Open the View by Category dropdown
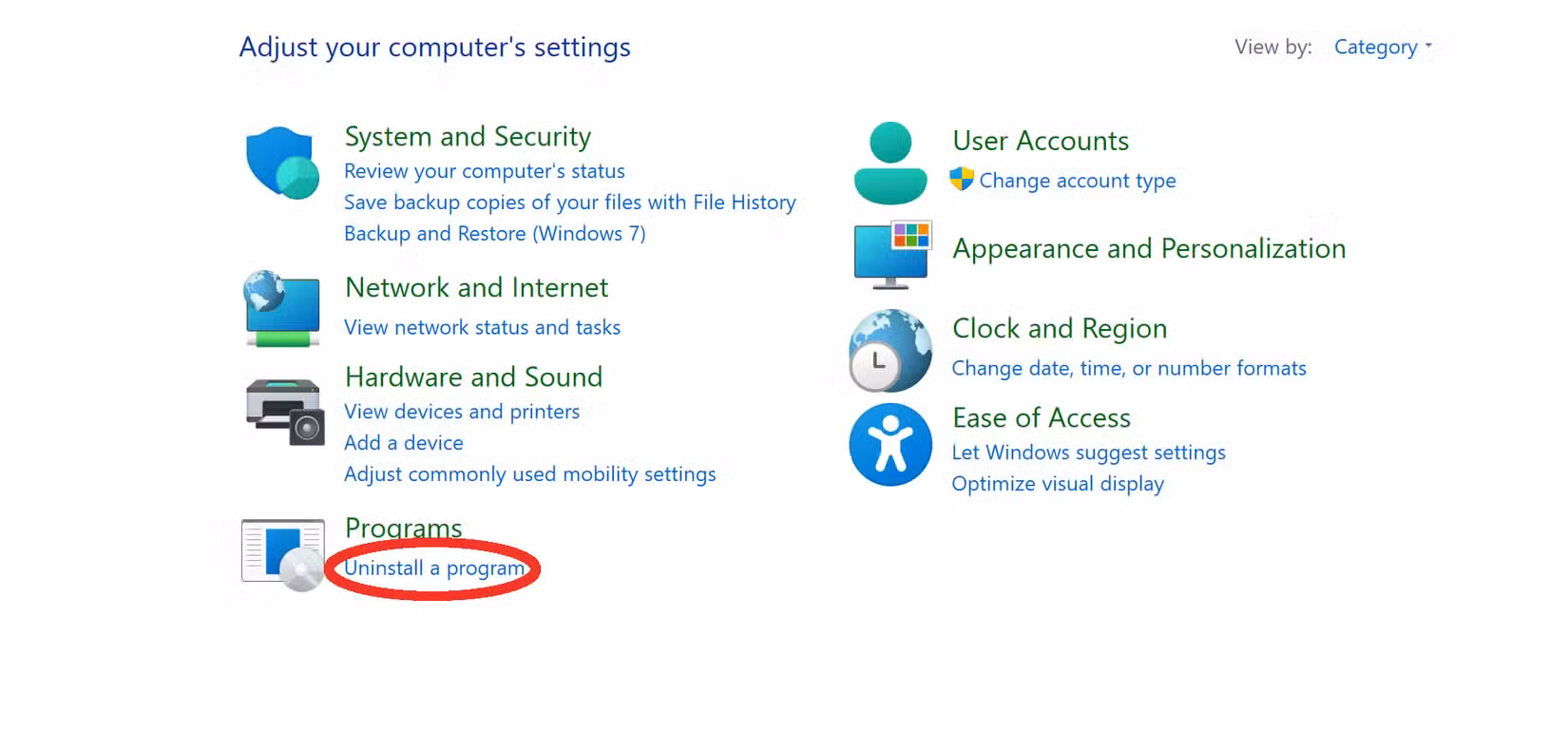The height and width of the screenshot is (732, 1568). coord(1382,47)
